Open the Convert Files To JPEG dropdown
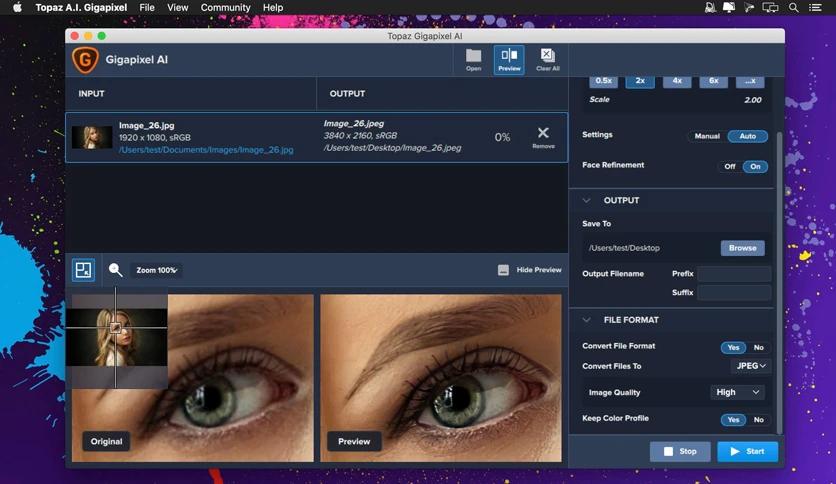Viewport: 836px width, 484px height. click(x=751, y=366)
